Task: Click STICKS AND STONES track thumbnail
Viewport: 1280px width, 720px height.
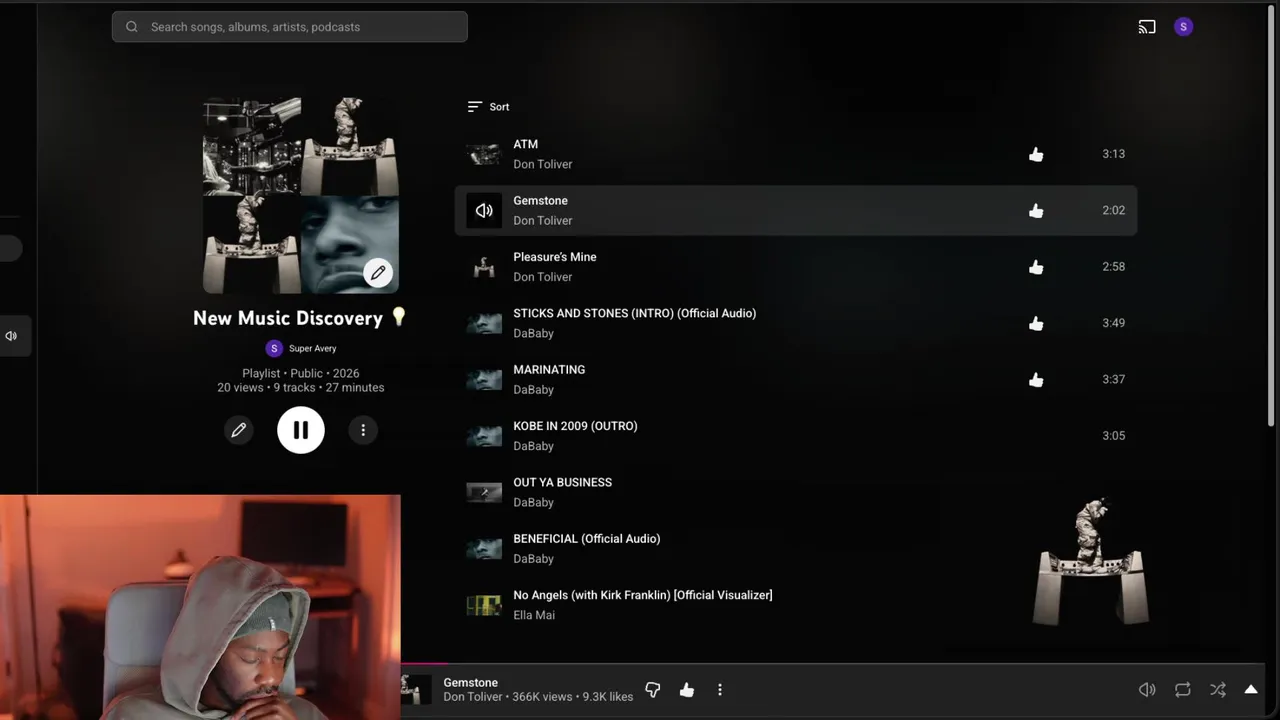Action: [x=484, y=323]
